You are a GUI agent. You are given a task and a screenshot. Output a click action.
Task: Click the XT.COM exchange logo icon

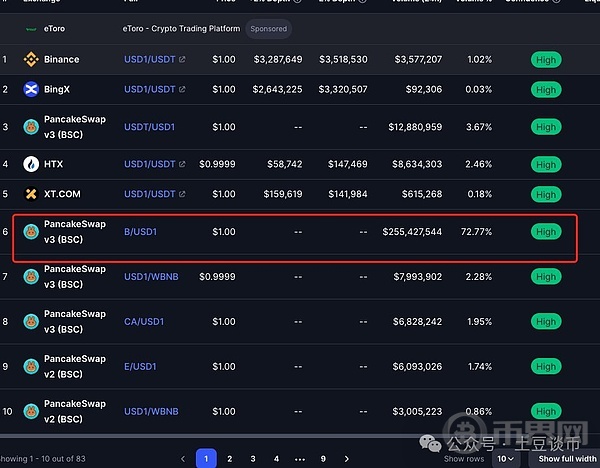31,194
